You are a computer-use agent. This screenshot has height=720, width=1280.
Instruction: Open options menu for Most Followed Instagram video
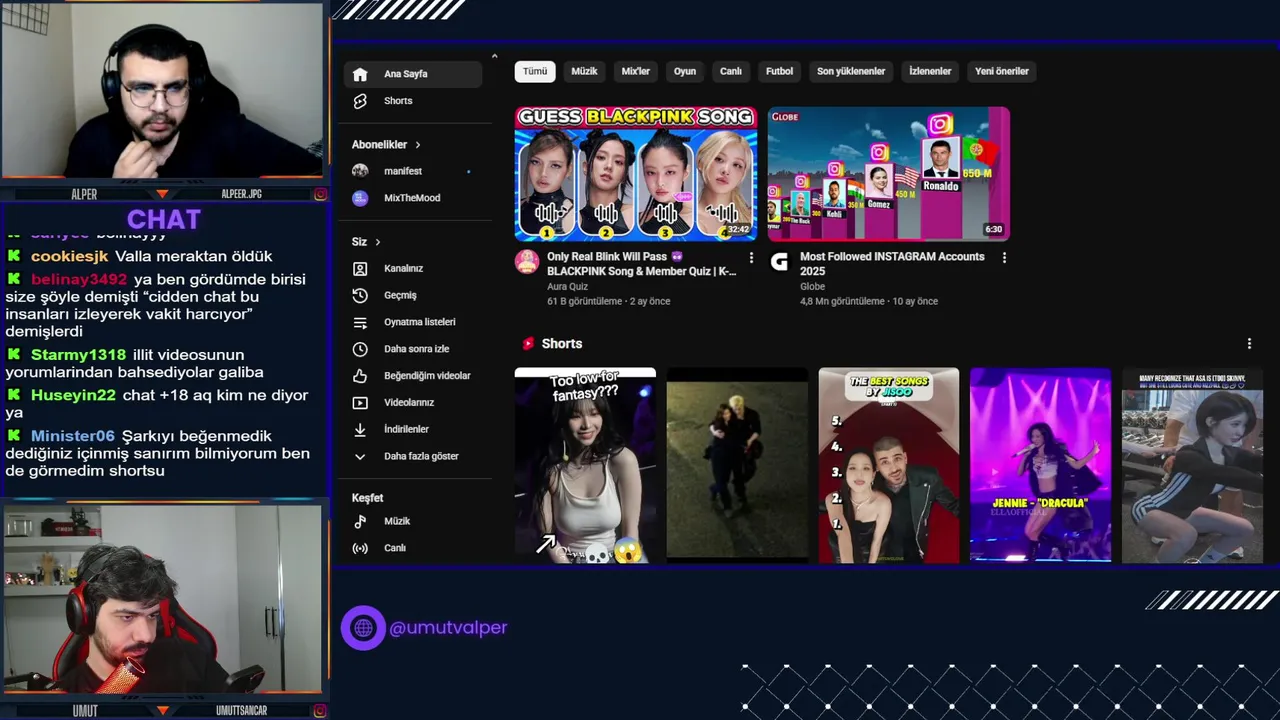(1004, 258)
